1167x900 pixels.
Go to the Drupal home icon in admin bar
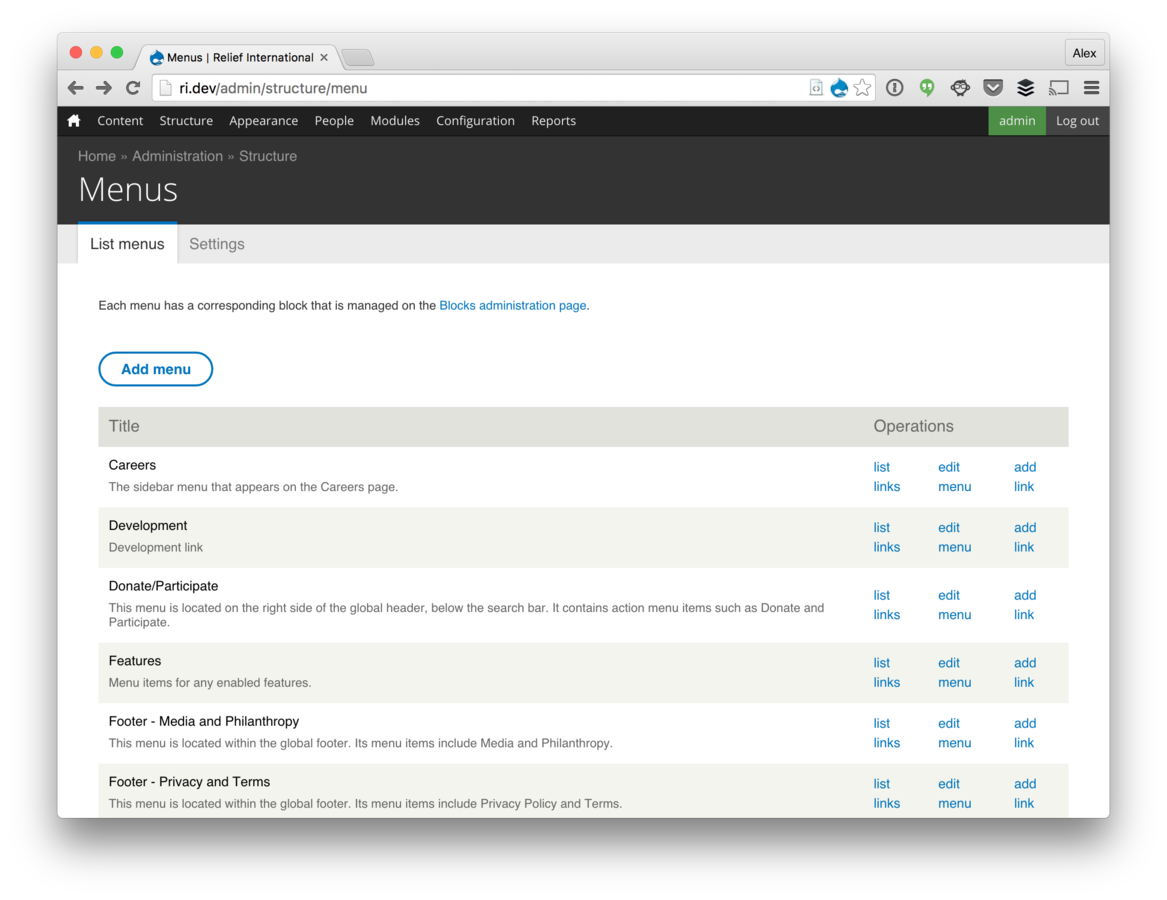tap(74, 121)
